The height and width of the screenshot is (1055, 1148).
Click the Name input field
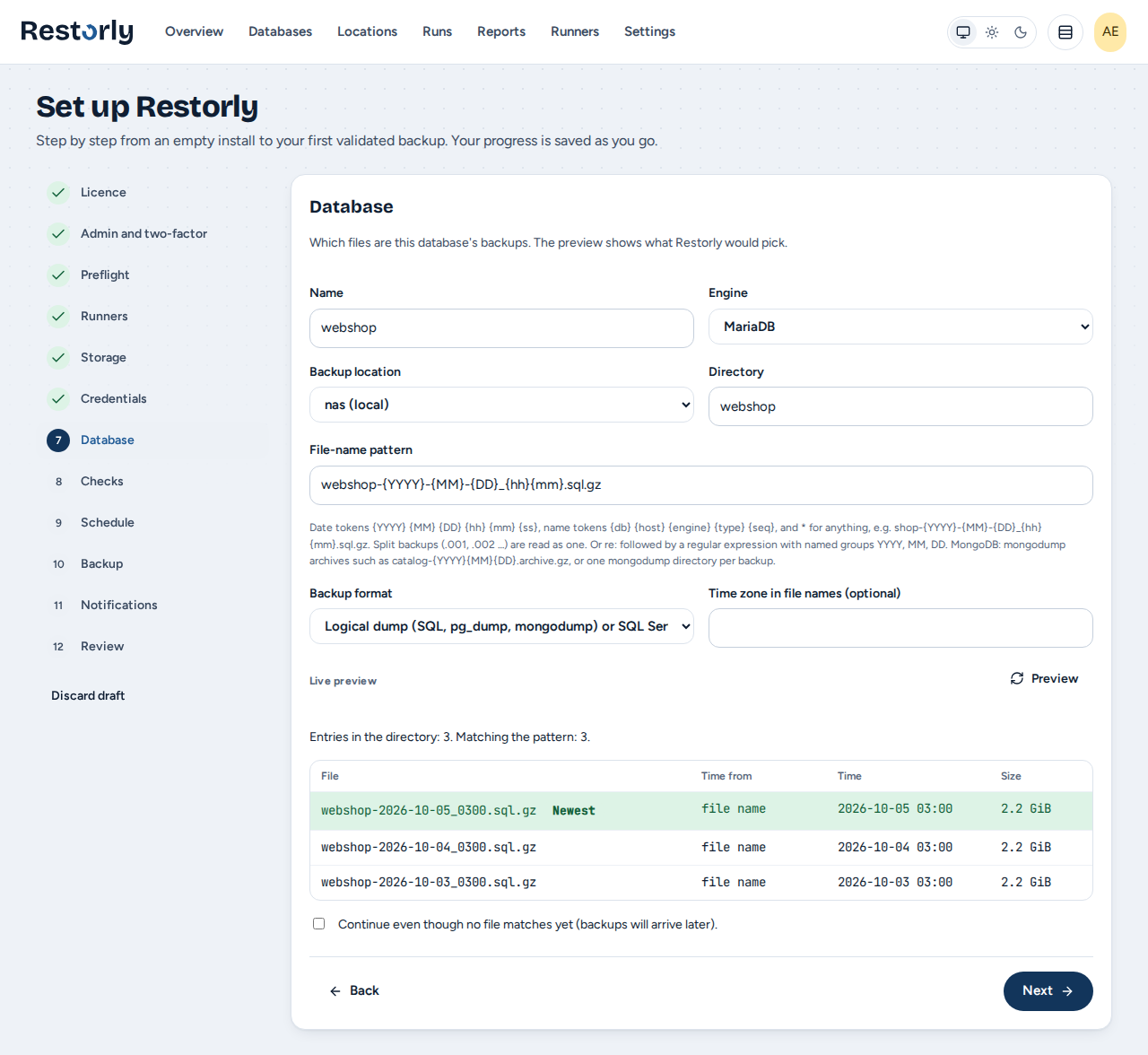501,328
